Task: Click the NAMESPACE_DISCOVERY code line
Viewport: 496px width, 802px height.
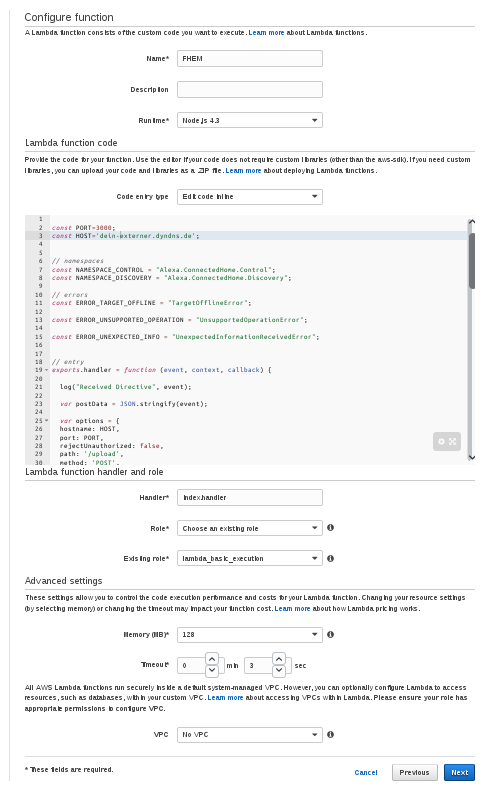Action: tap(171, 278)
